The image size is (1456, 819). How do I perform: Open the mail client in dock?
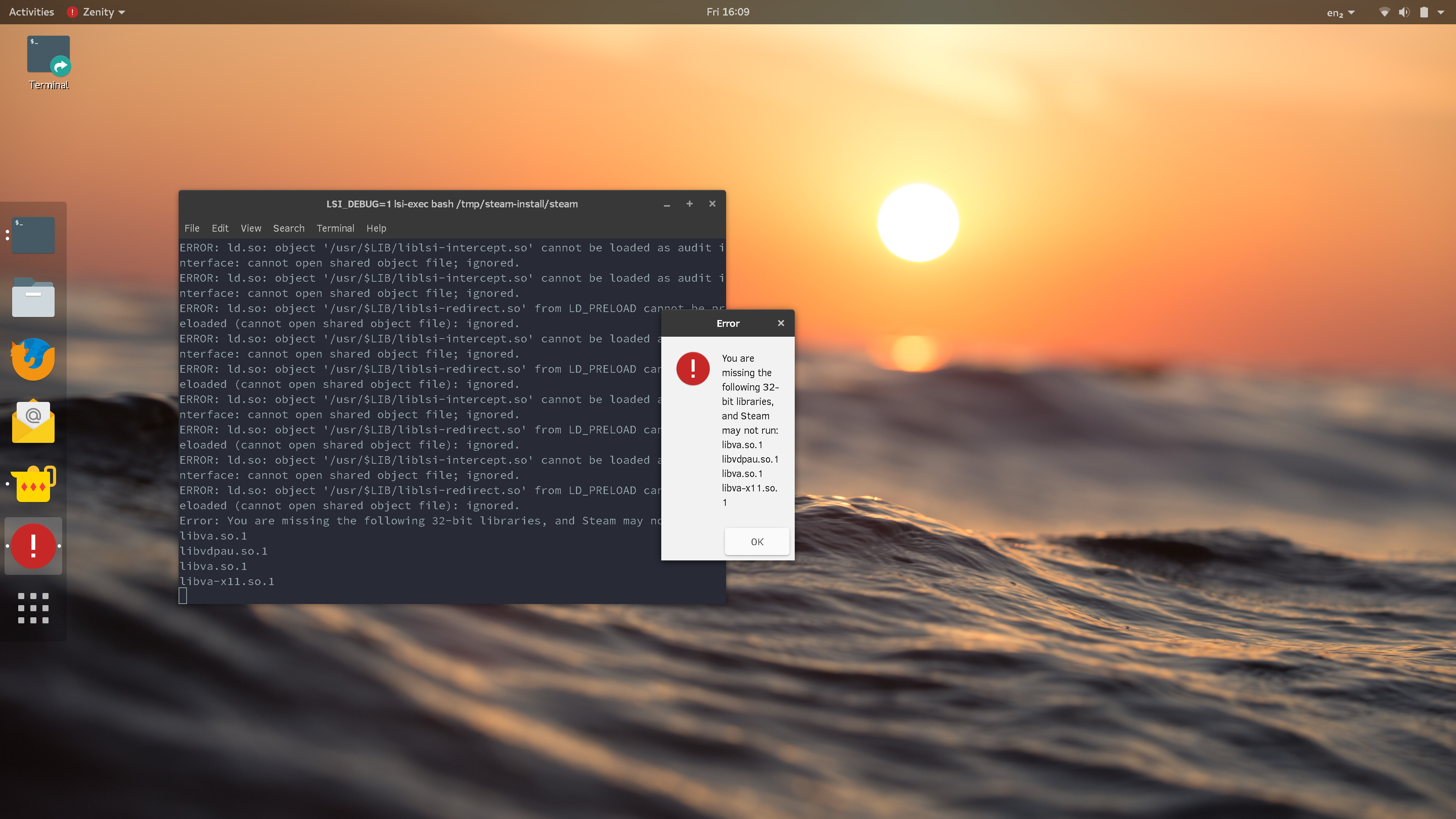tap(33, 422)
